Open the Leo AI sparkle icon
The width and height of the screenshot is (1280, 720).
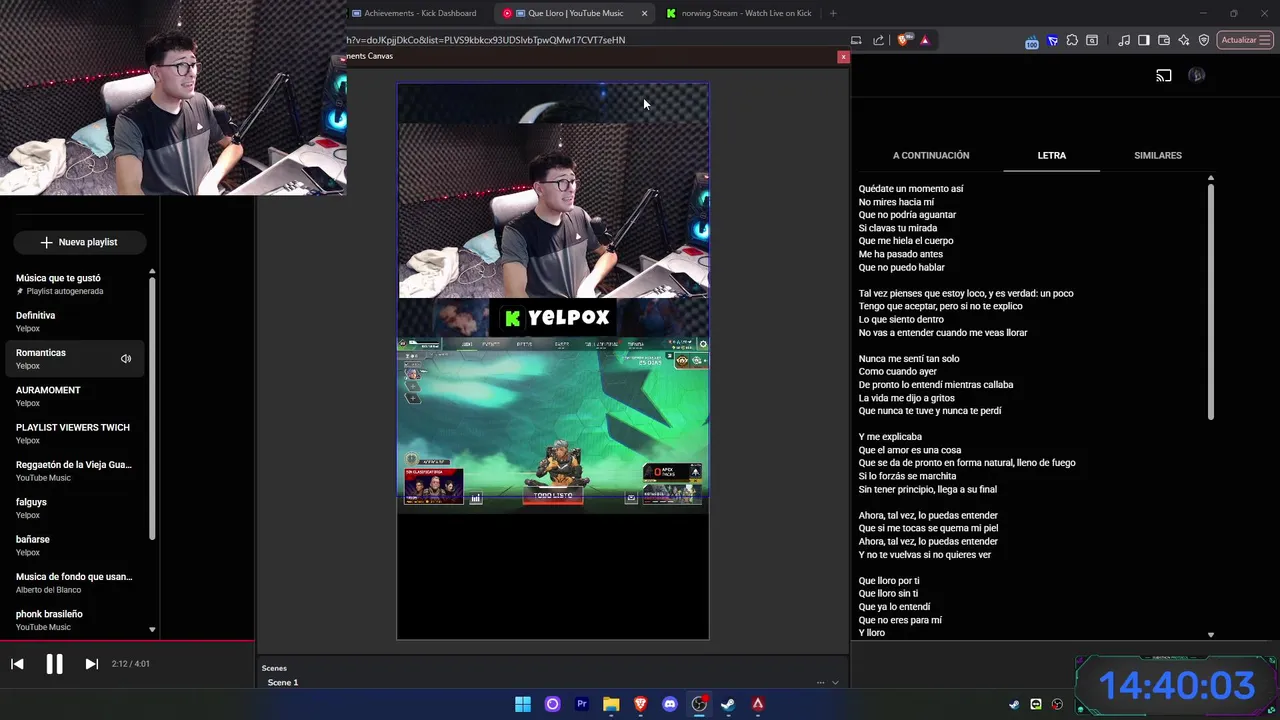tap(1184, 40)
